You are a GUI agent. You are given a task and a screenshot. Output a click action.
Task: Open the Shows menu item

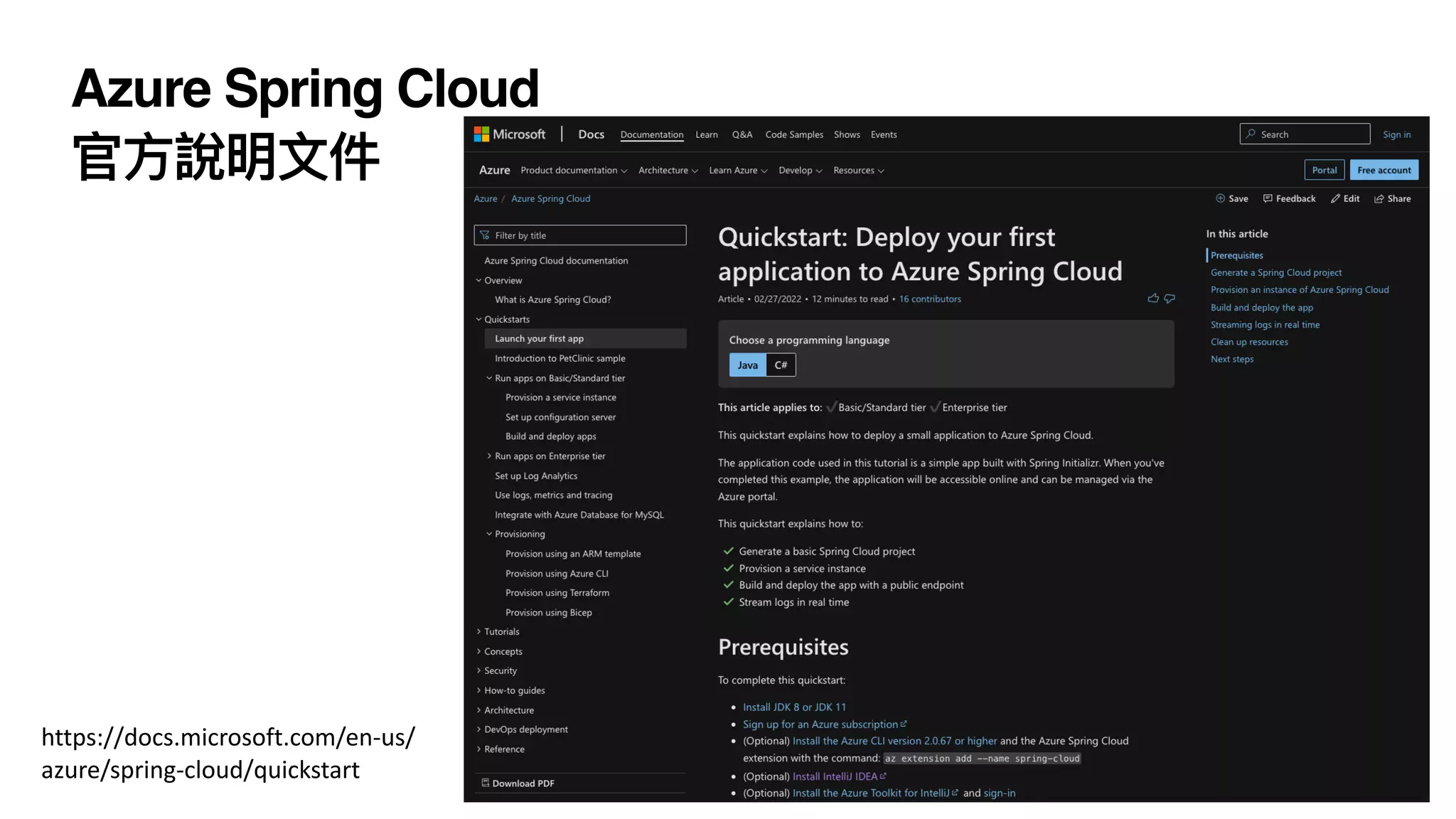(x=847, y=134)
